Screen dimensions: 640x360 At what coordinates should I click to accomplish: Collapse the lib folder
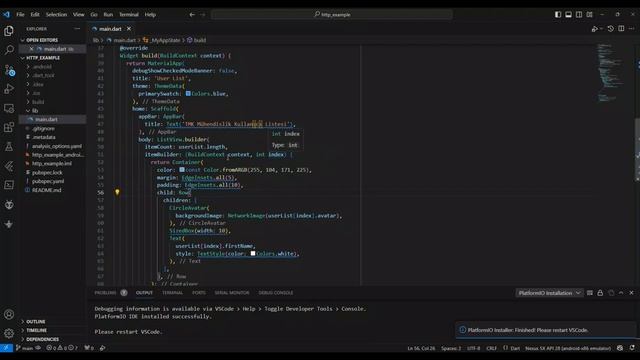(x=35, y=111)
